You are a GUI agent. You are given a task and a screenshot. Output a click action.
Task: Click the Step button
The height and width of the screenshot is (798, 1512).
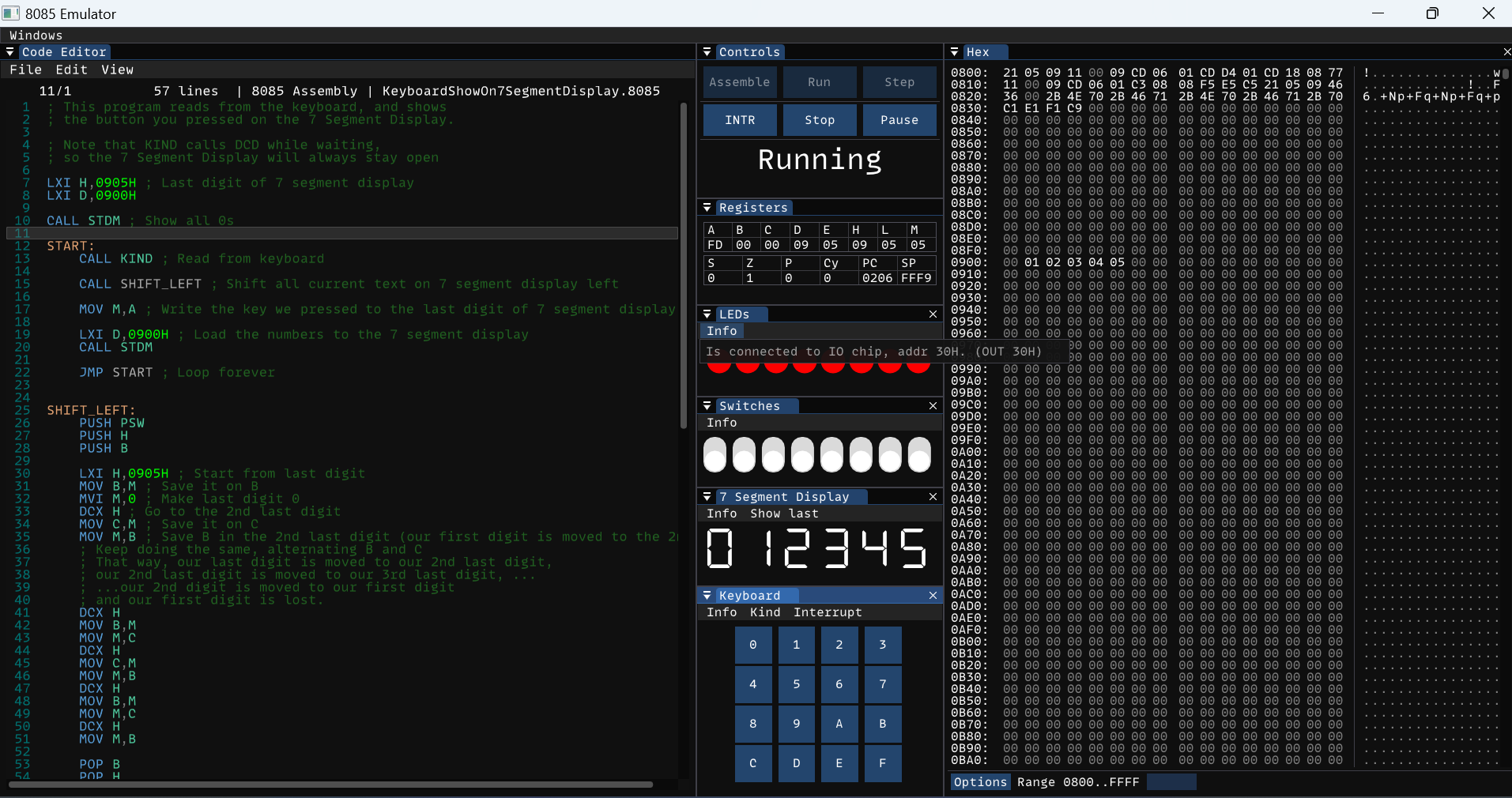(x=899, y=82)
